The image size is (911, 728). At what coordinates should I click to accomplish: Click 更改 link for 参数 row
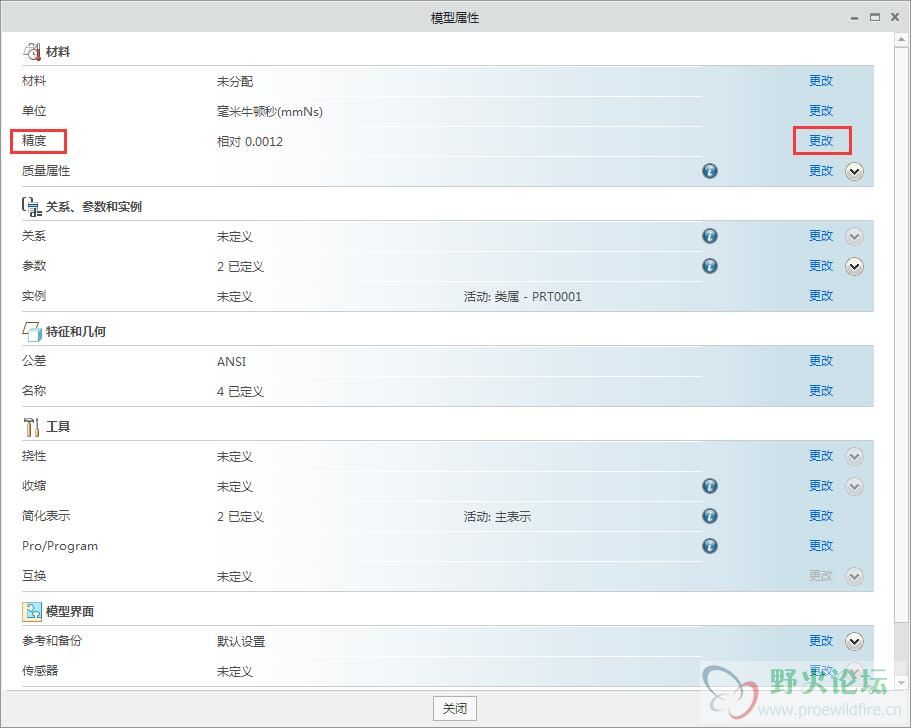pos(821,266)
